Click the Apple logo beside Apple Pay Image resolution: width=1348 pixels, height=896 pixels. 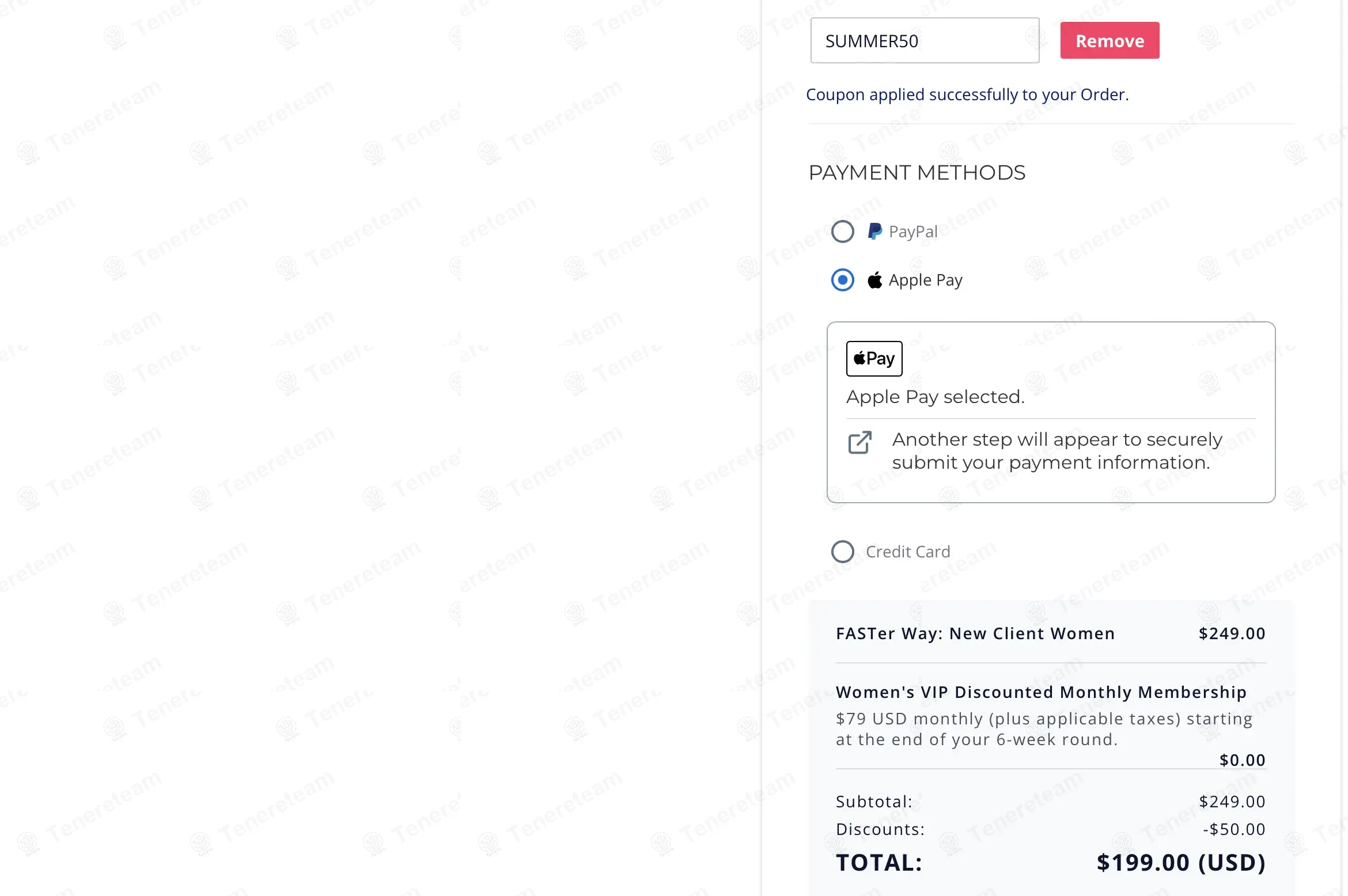(875, 280)
